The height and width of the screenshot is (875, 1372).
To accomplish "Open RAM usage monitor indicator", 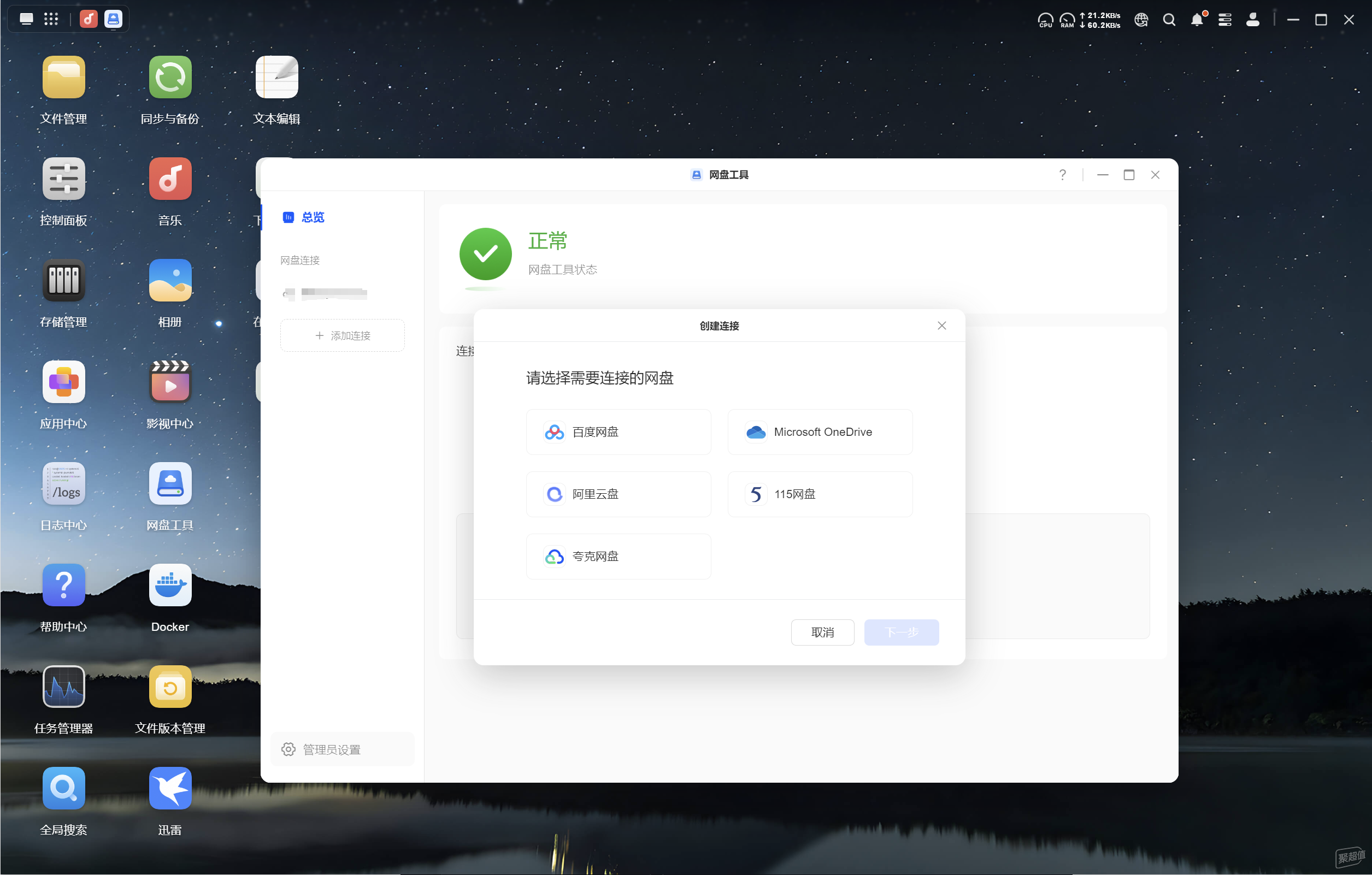I will 1067,20.
